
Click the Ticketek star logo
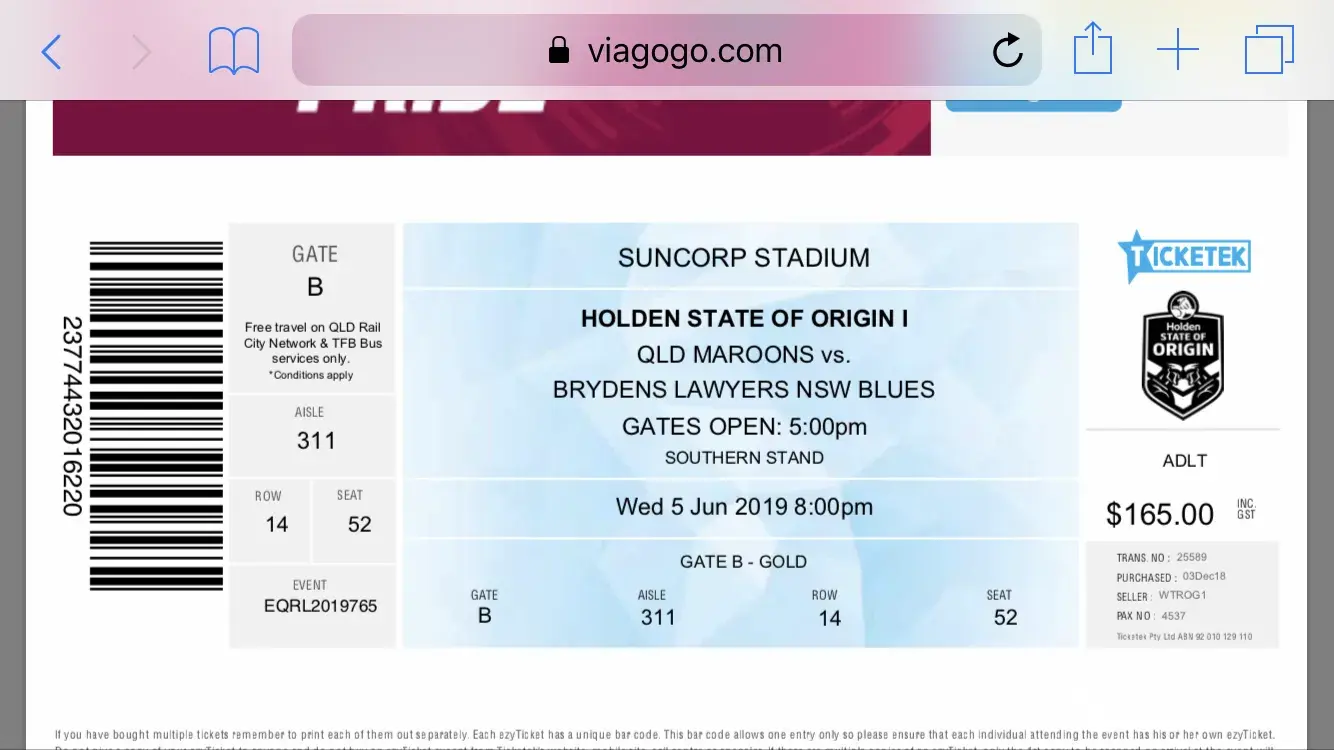tap(1183, 256)
